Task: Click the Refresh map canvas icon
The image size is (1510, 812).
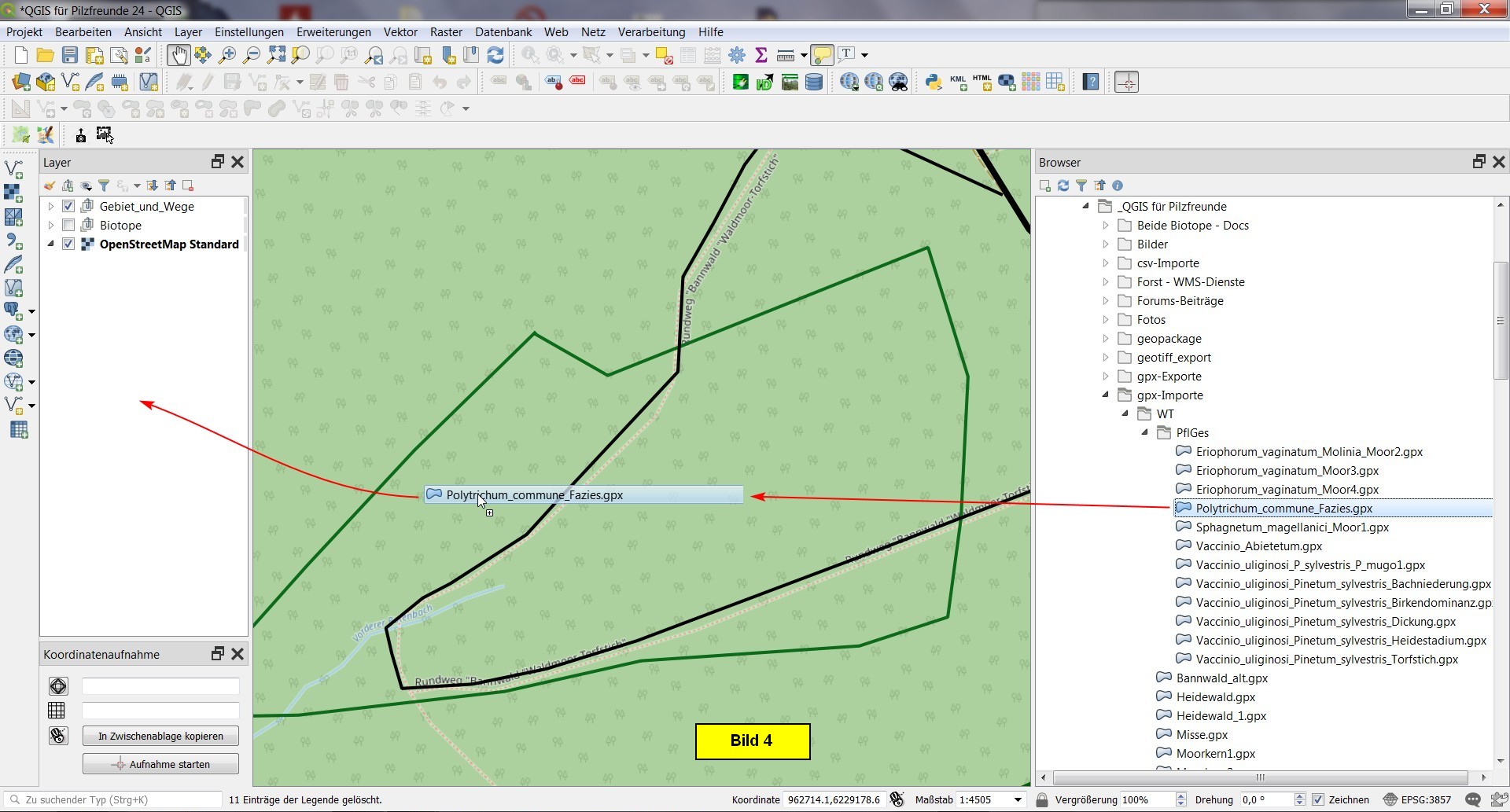Action: tap(495, 55)
